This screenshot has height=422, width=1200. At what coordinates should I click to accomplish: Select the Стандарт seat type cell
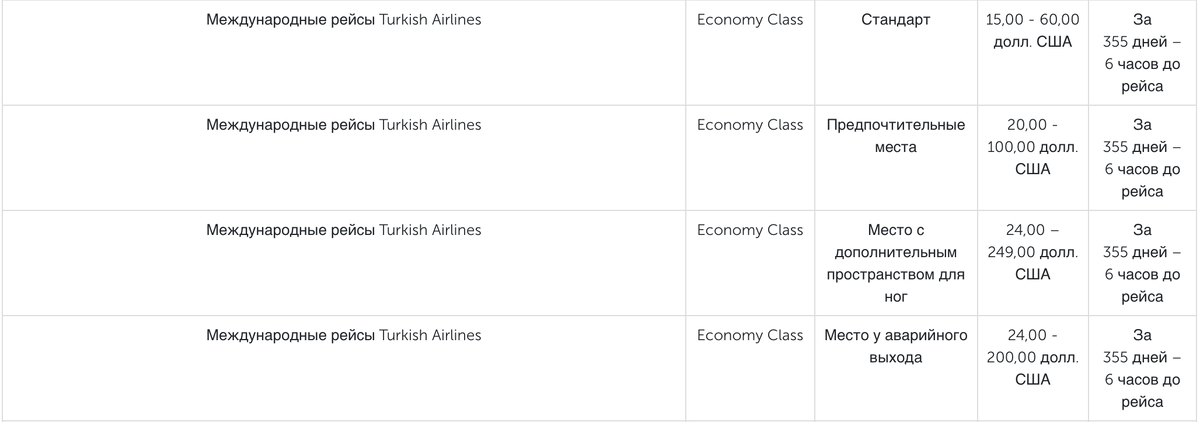click(x=896, y=20)
